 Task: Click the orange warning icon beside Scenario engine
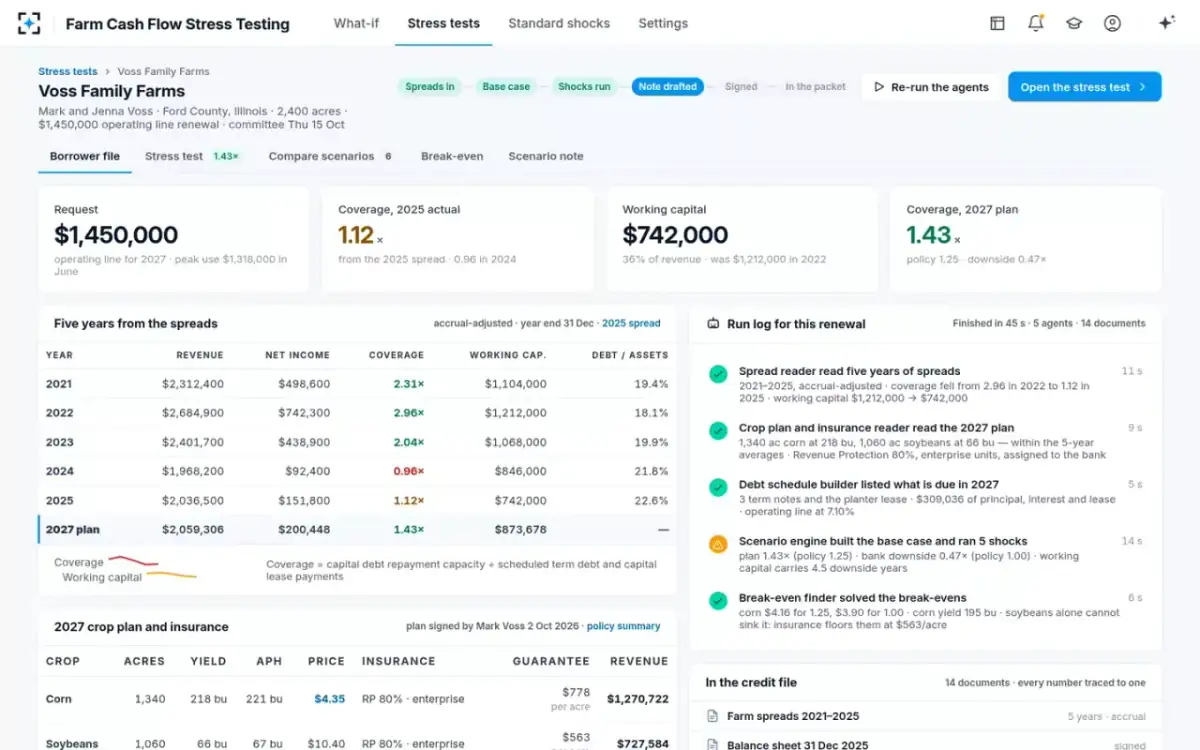point(718,544)
